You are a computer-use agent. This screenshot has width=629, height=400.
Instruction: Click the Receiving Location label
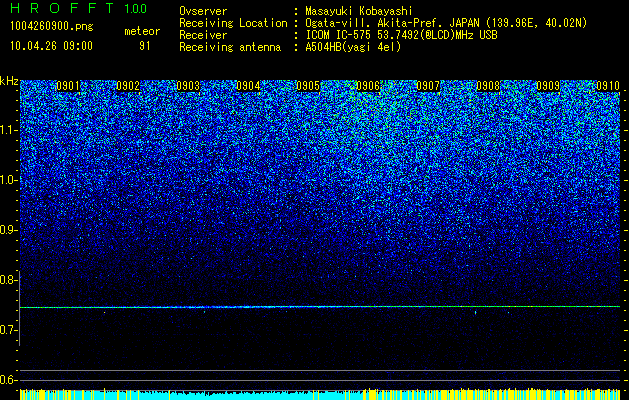click(233, 23)
